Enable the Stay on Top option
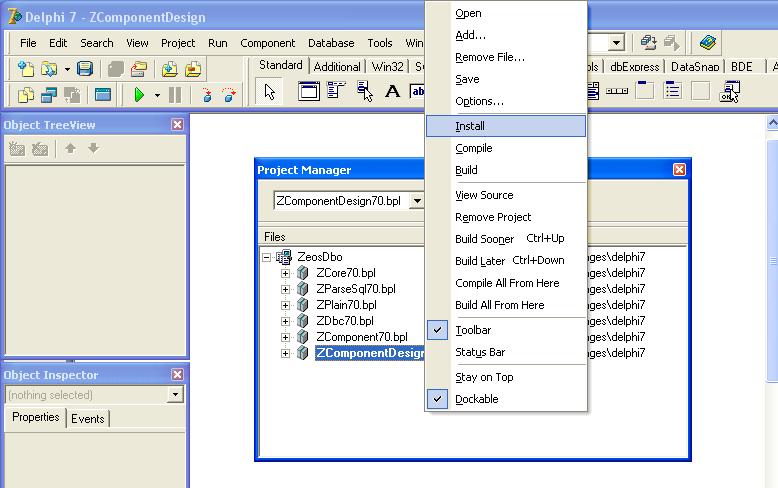 [484, 377]
